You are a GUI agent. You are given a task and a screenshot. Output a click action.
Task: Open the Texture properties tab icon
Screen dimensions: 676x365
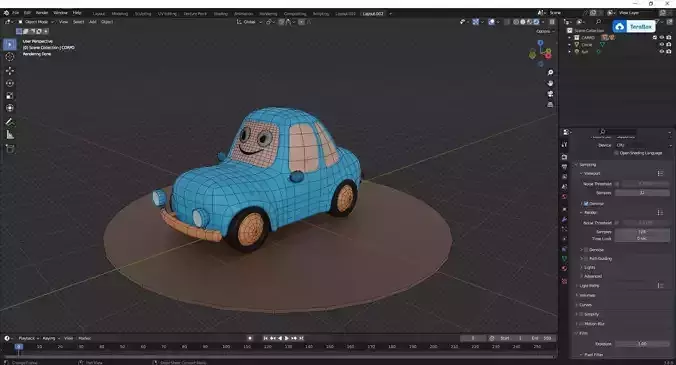click(x=564, y=281)
